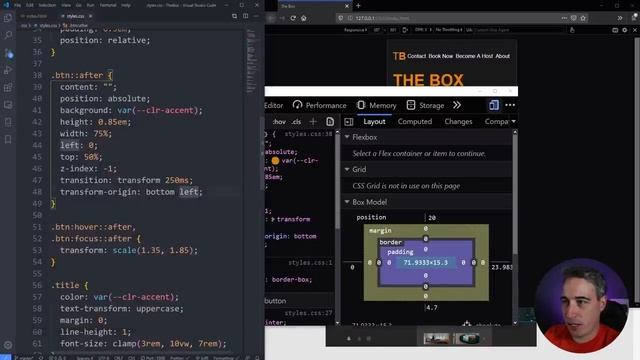Toggle touch simulation hand icon
The height and width of the screenshot is (360, 640).
point(572,30)
